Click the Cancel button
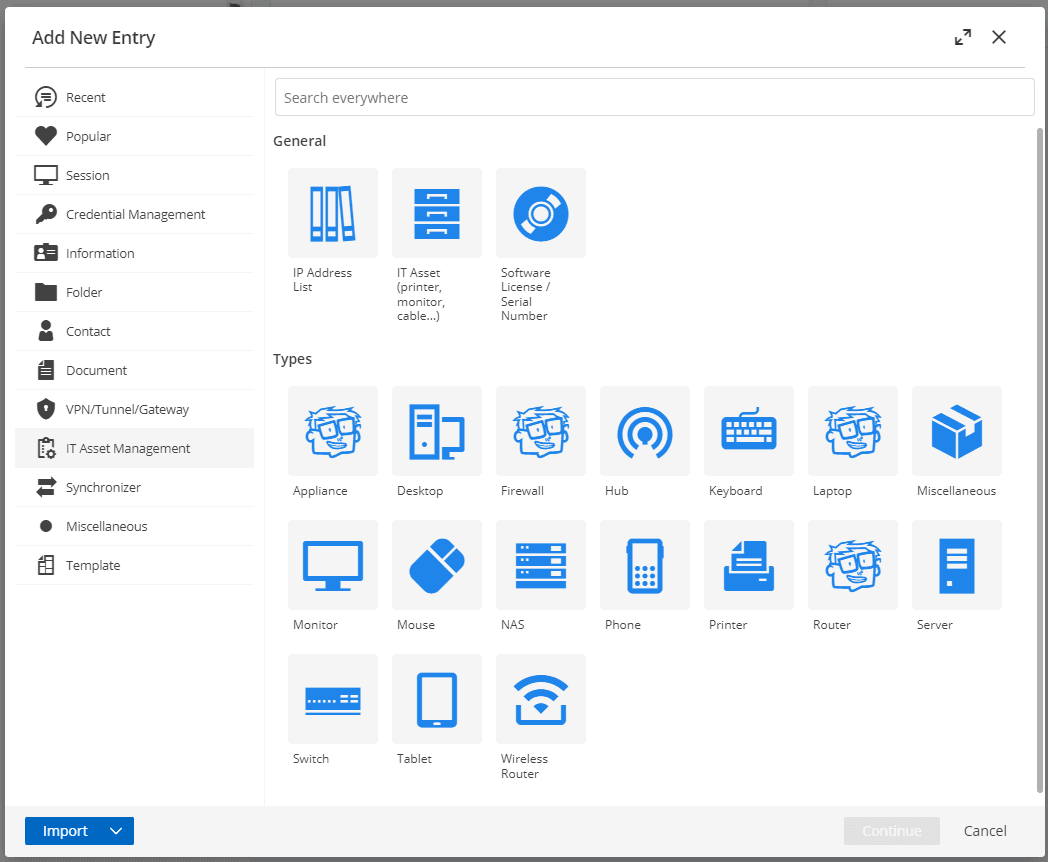This screenshot has height=862, width=1048. (x=985, y=831)
